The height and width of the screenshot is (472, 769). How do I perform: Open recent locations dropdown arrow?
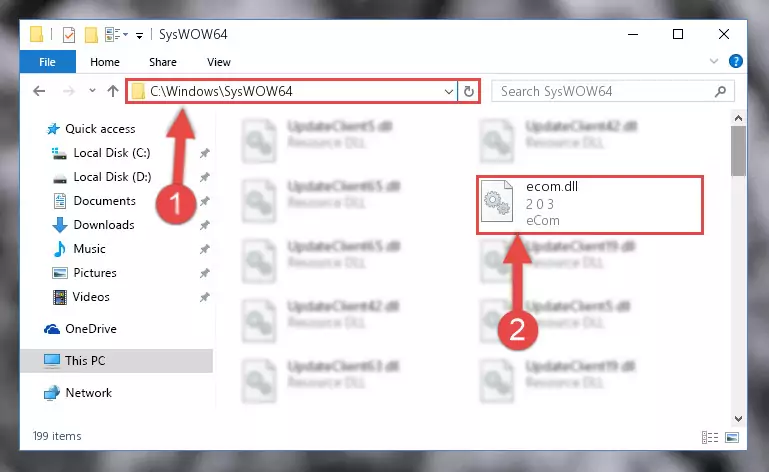click(92, 91)
